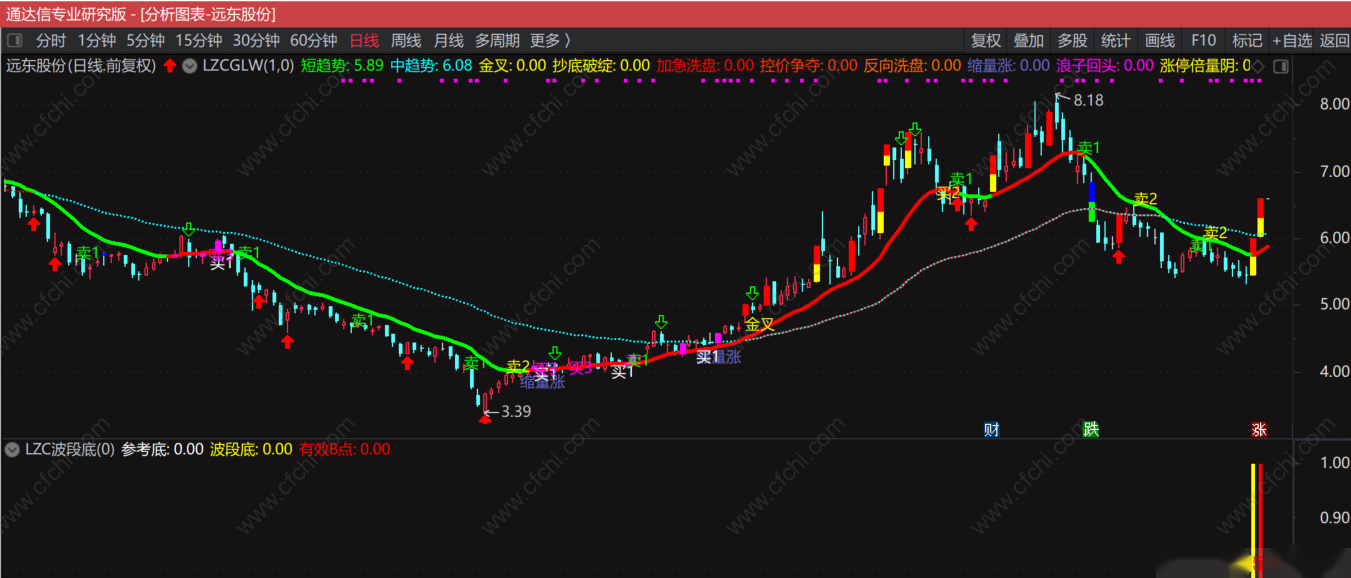Open the 统计 statistics button
The image size is (1351, 578).
[1115, 41]
